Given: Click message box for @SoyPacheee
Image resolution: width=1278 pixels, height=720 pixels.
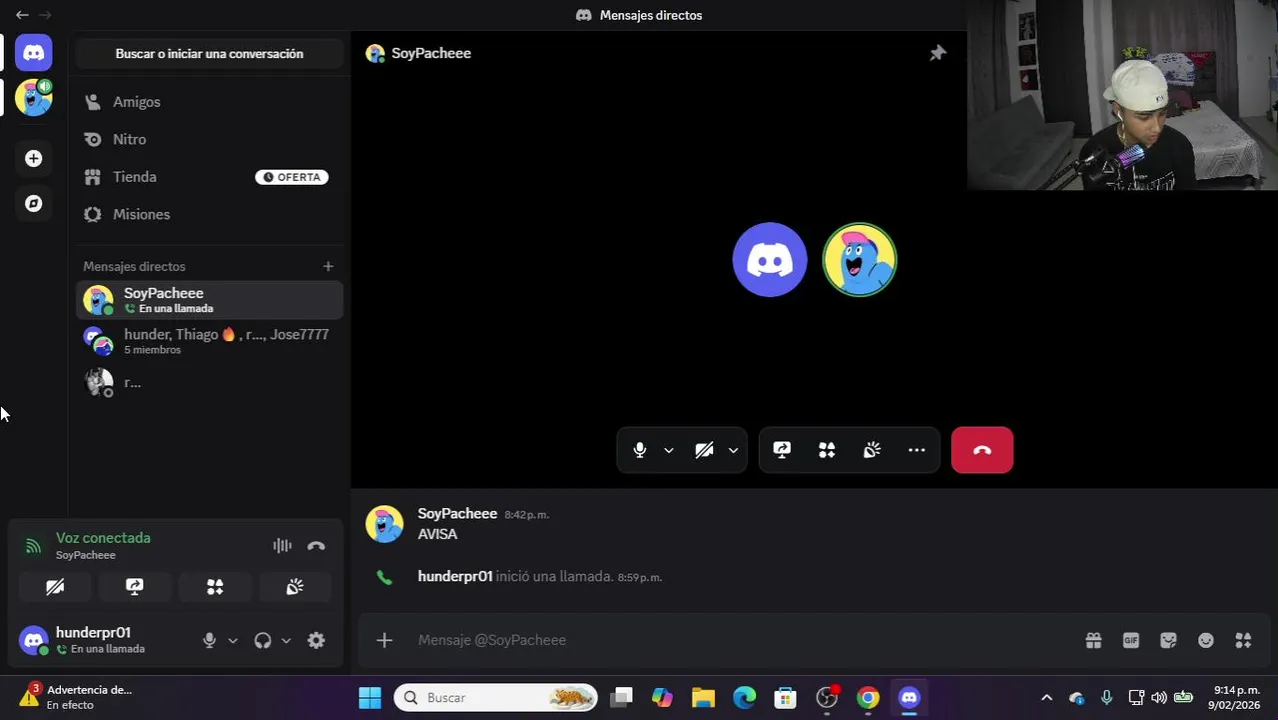Looking at the screenshot, I should coord(740,640).
